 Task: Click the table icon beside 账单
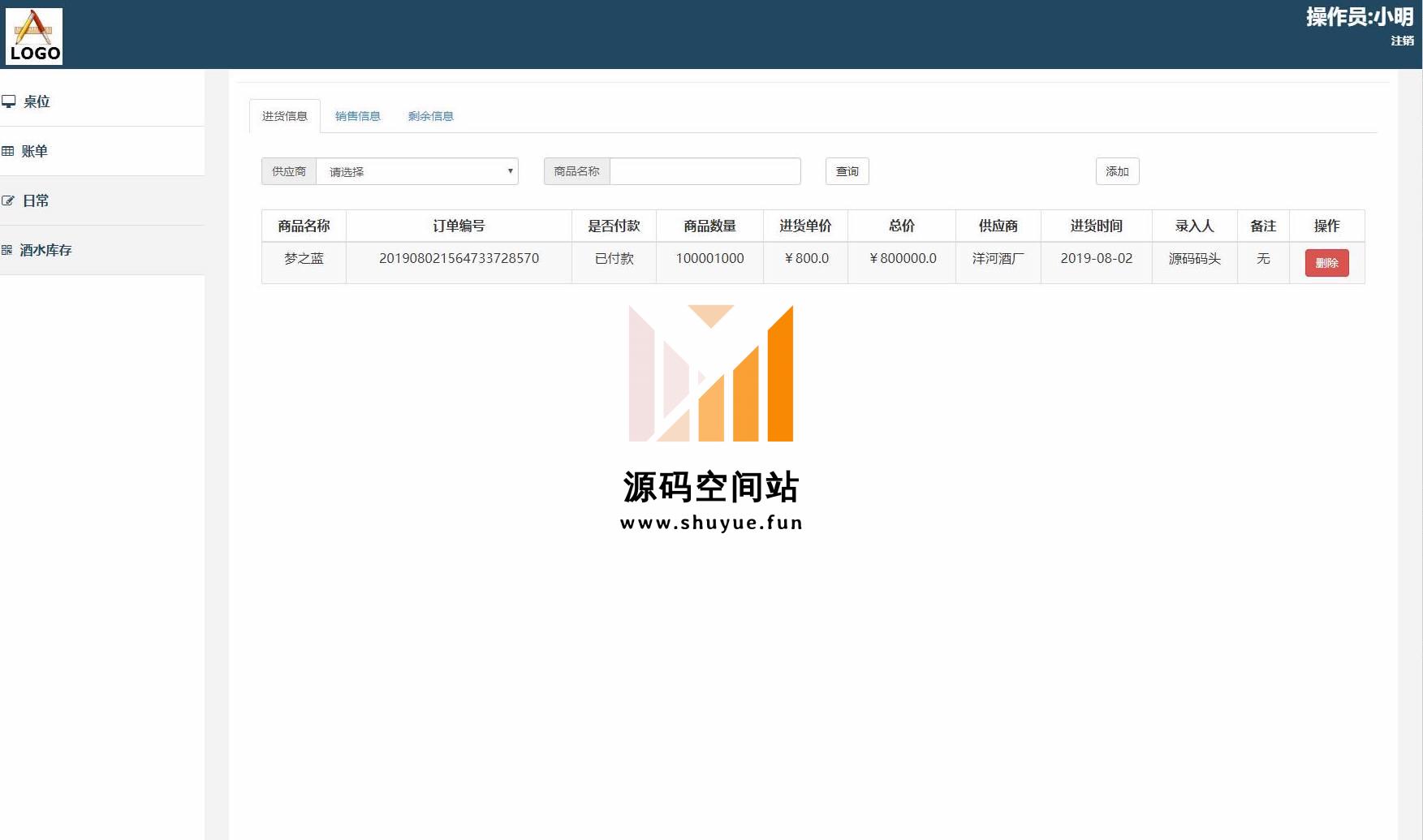click(8, 151)
